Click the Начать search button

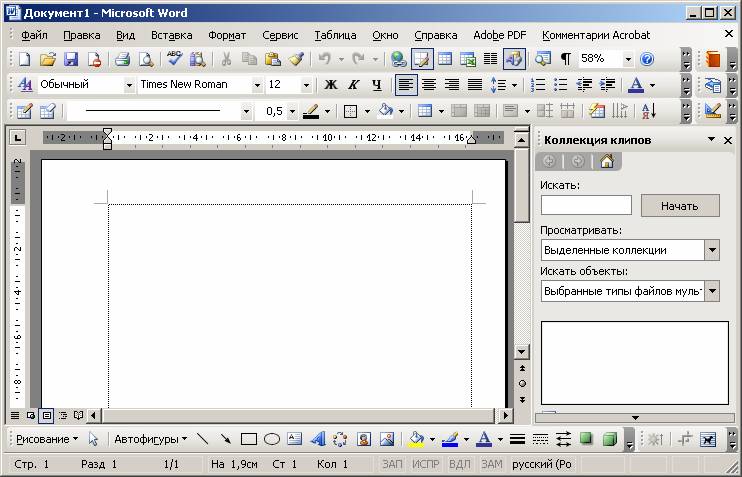[x=680, y=206]
